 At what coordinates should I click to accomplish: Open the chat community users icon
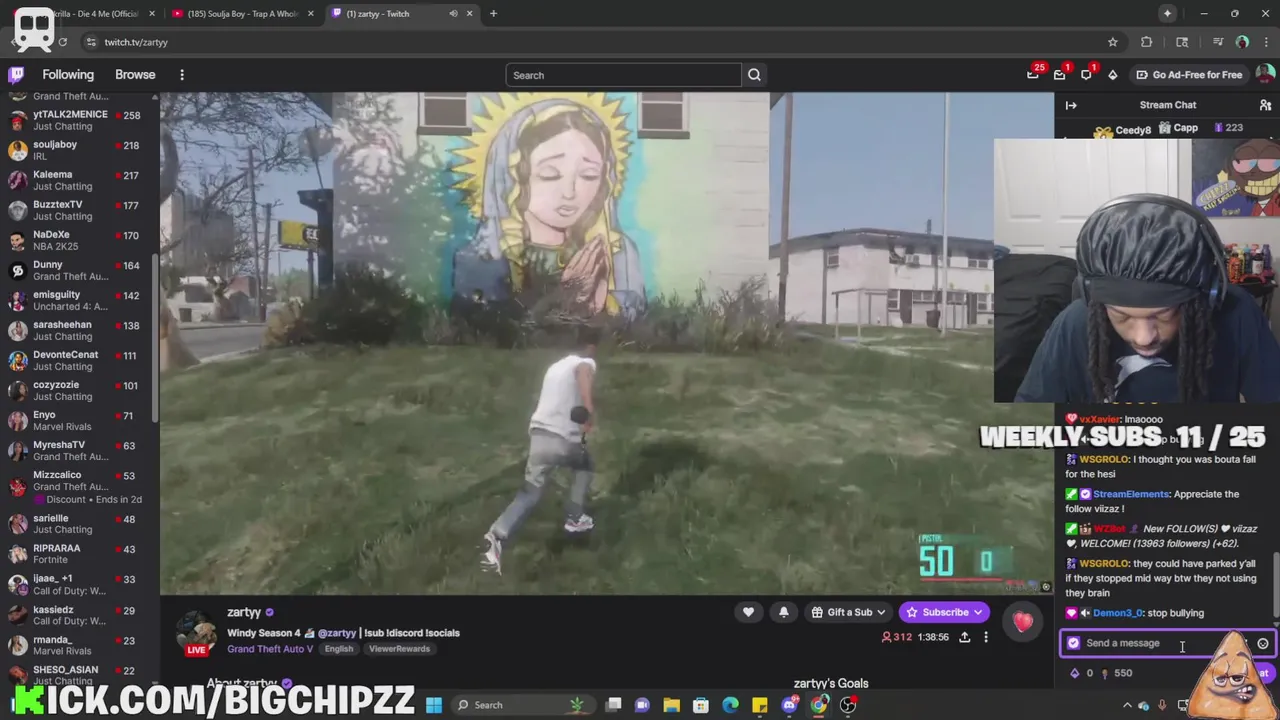pos(1265,105)
